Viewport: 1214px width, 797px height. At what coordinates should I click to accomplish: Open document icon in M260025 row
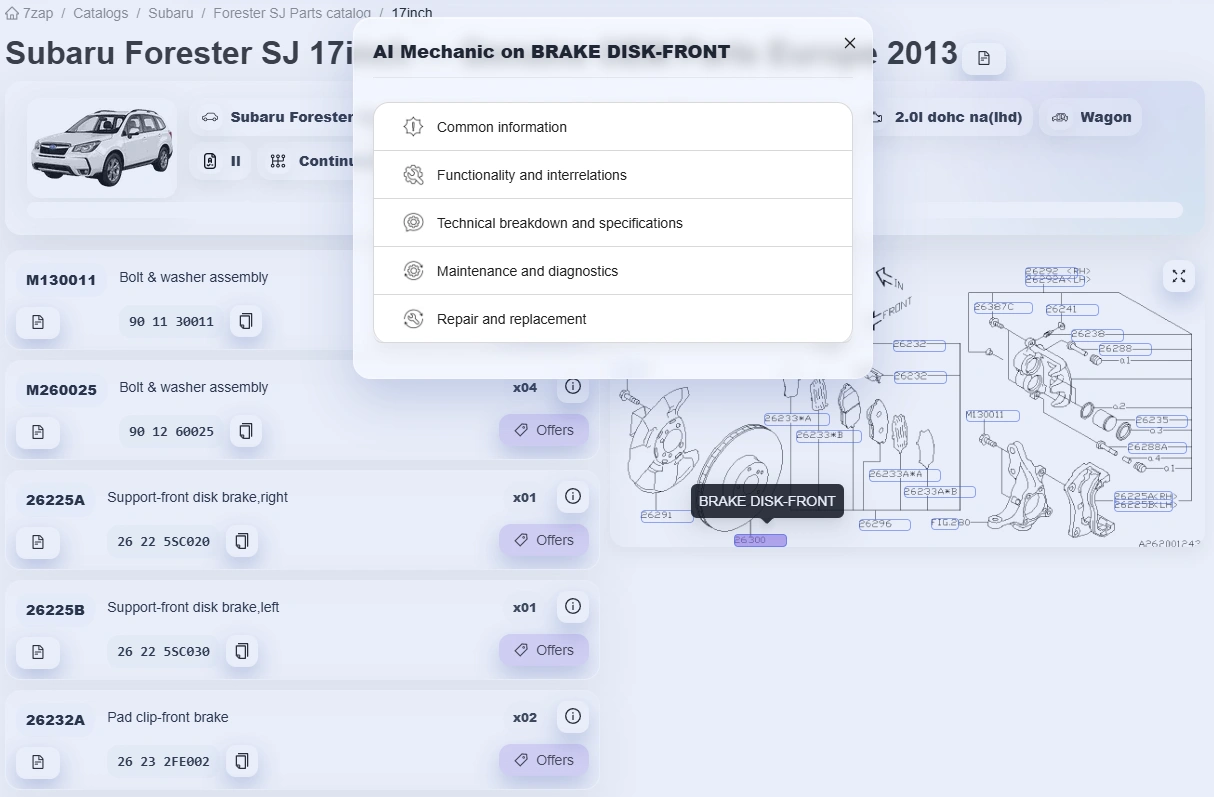(38, 432)
